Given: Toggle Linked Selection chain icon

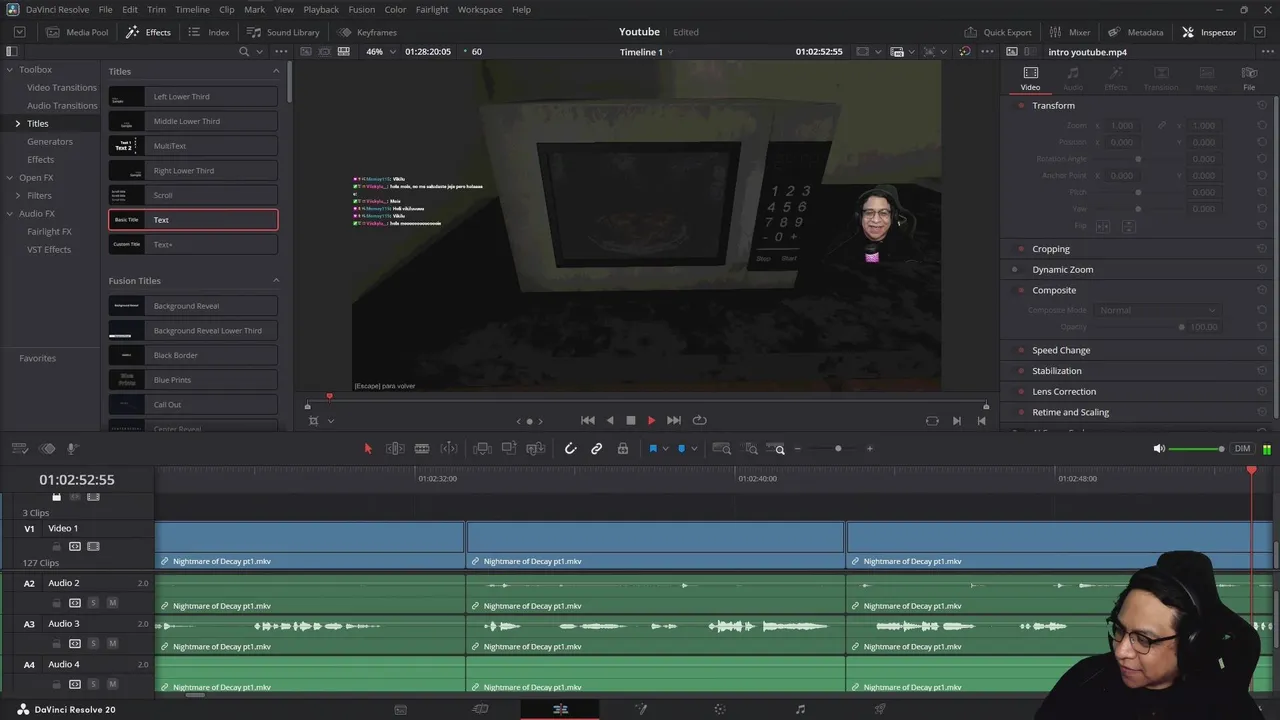Looking at the screenshot, I should (x=597, y=449).
